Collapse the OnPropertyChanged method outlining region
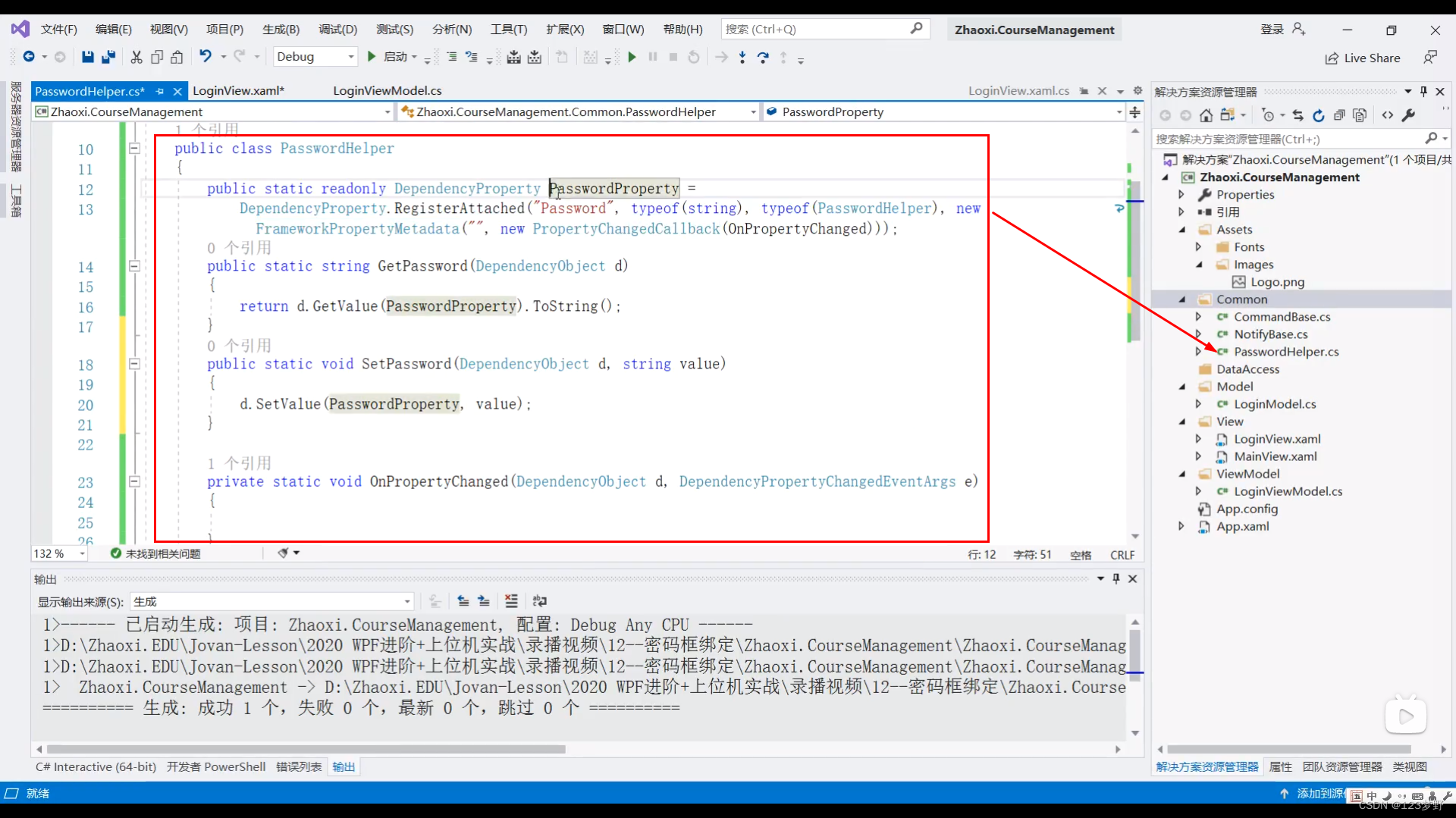This screenshot has width=1456, height=818. (134, 481)
